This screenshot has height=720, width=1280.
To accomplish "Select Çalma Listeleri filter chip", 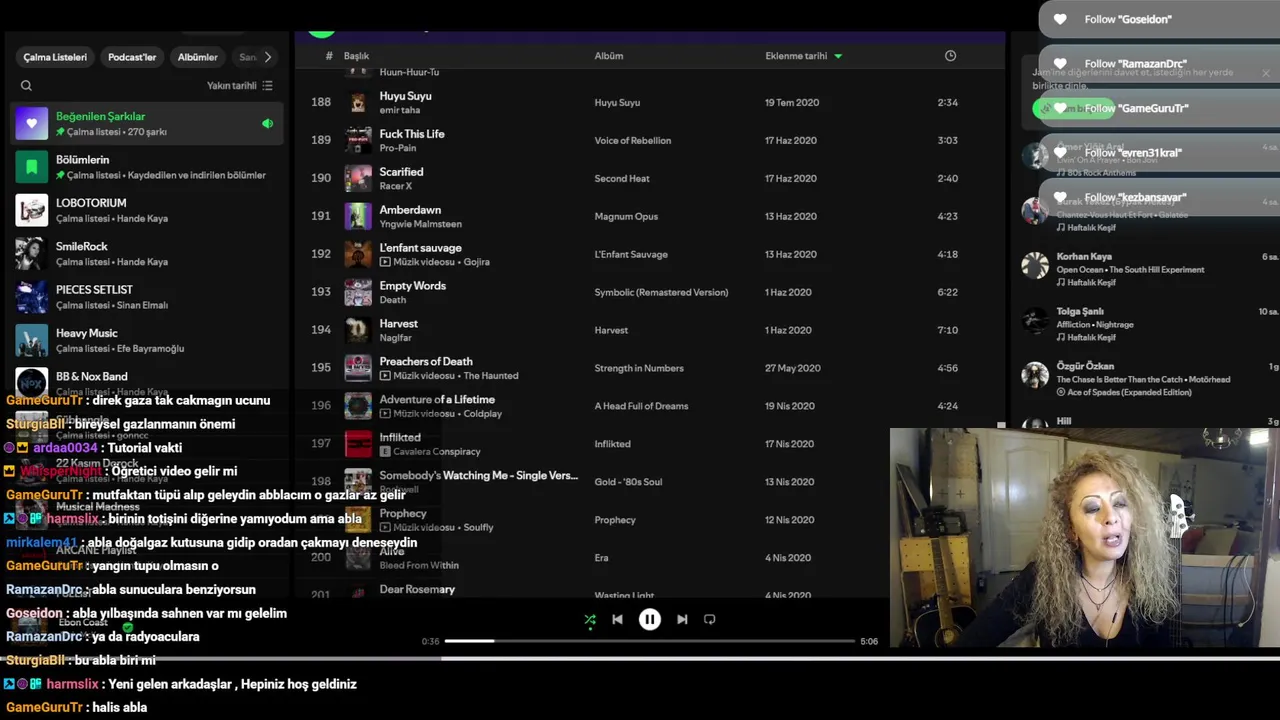I will tap(56, 57).
